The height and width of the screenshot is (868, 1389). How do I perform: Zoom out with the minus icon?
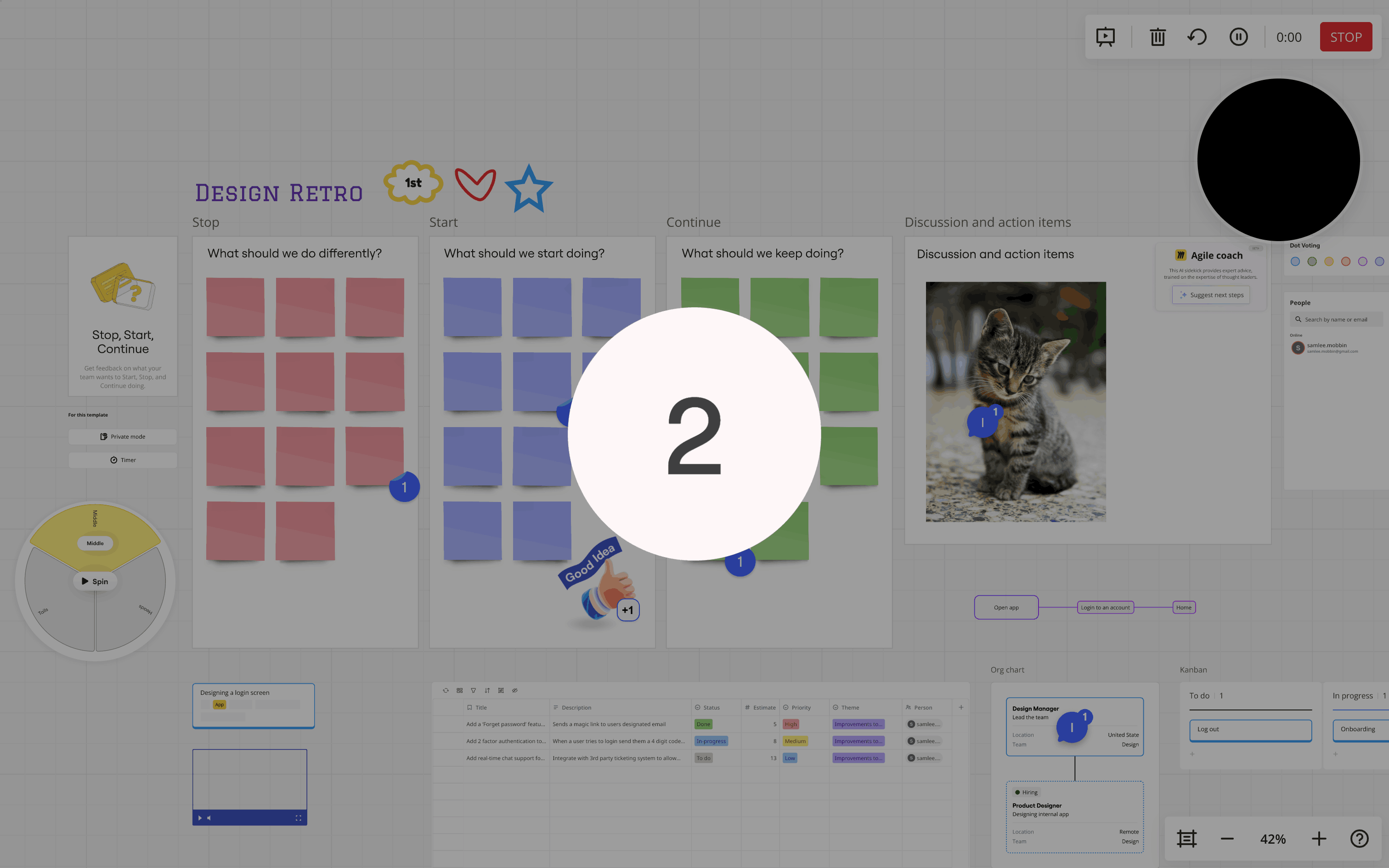click(x=1227, y=839)
